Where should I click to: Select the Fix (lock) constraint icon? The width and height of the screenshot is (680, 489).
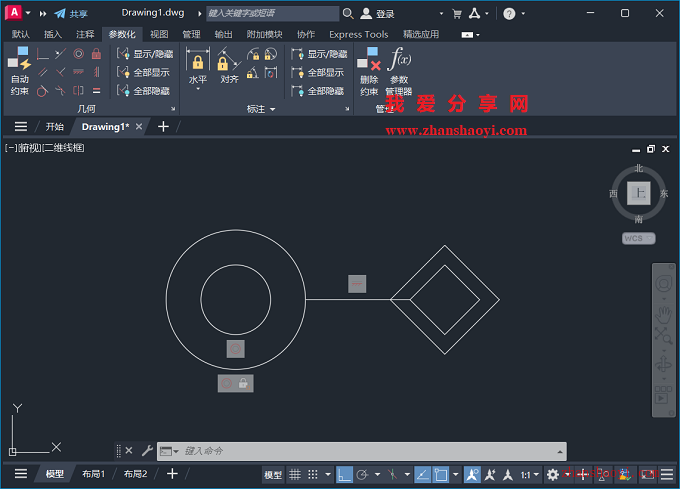[x=96, y=54]
